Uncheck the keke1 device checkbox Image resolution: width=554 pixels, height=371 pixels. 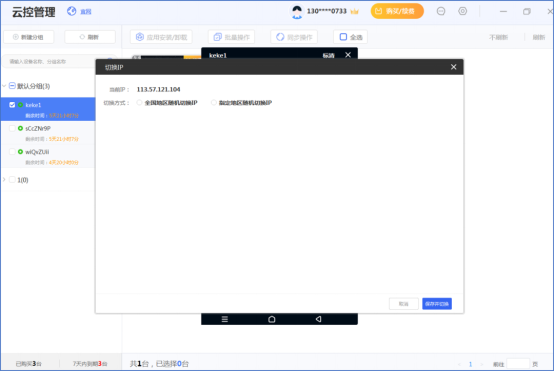pos(12,105)
